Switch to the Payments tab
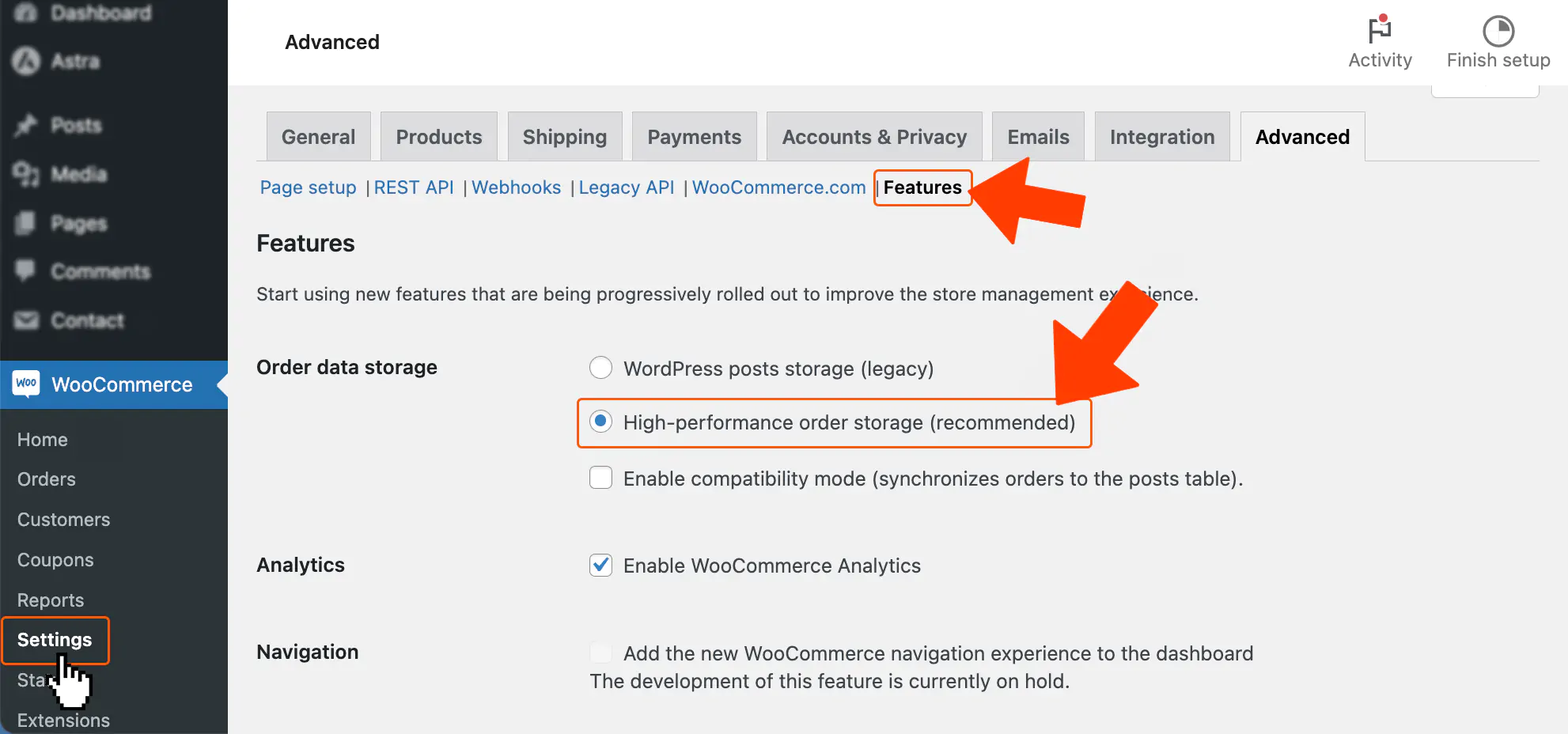Viewport: 1568px width, 734px height. 694,136
